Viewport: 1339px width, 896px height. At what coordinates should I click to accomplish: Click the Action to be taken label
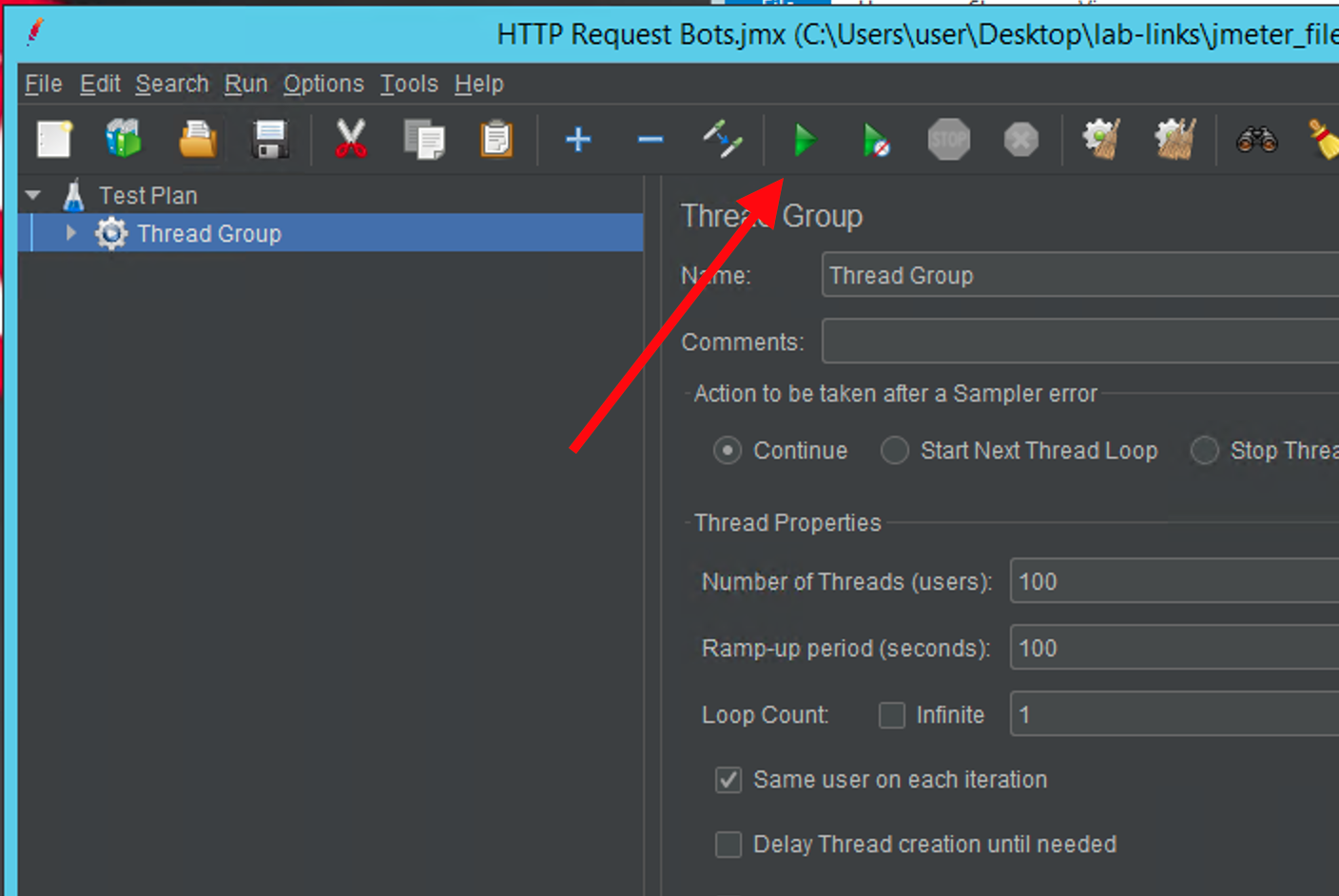pyautogui.click(x=896, y=393)
